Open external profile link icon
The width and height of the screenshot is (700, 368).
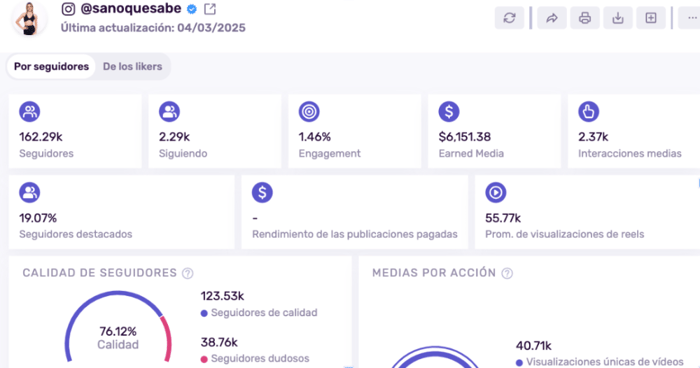click(x=210, y=9)
